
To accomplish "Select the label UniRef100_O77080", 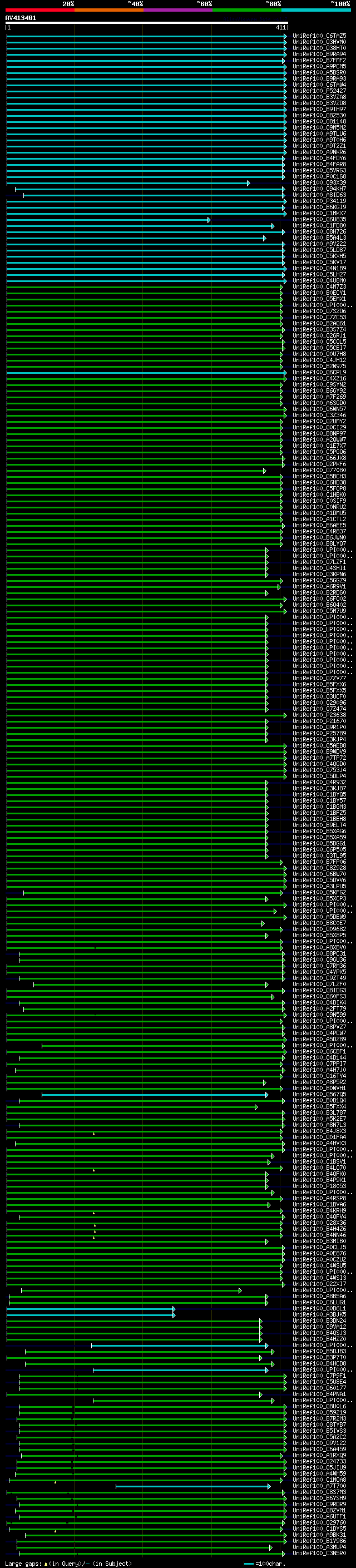I will (x=319, y=470).
